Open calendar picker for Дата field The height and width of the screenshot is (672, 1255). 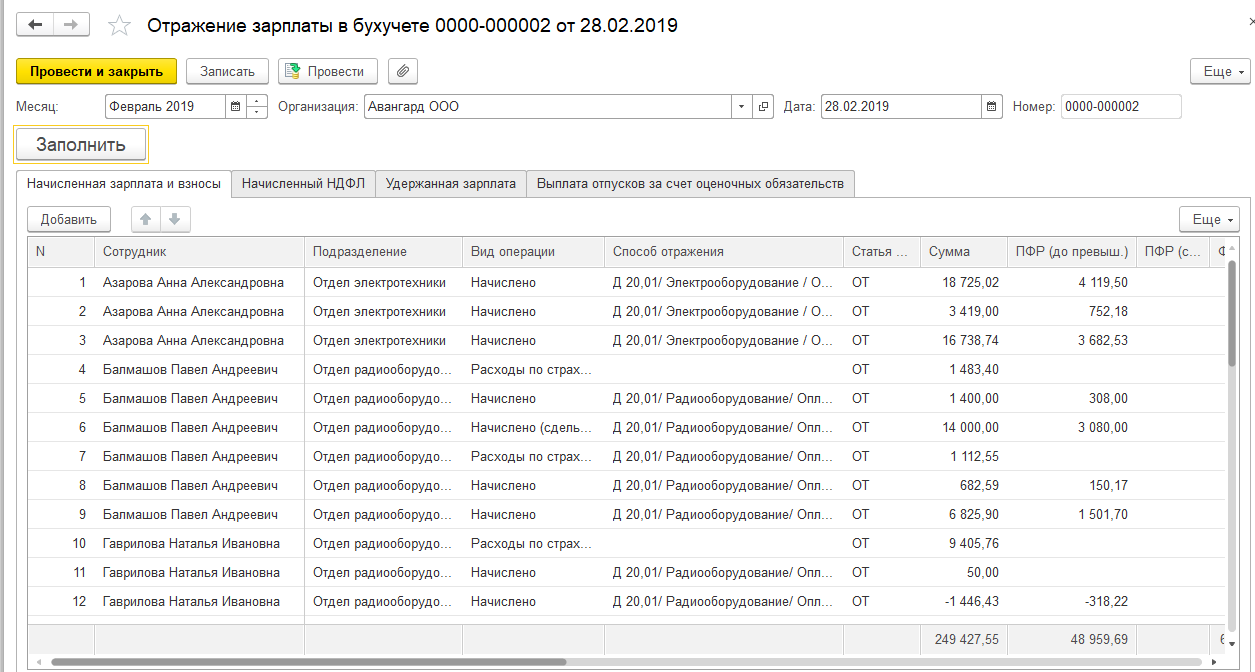(x=991, y=106)
